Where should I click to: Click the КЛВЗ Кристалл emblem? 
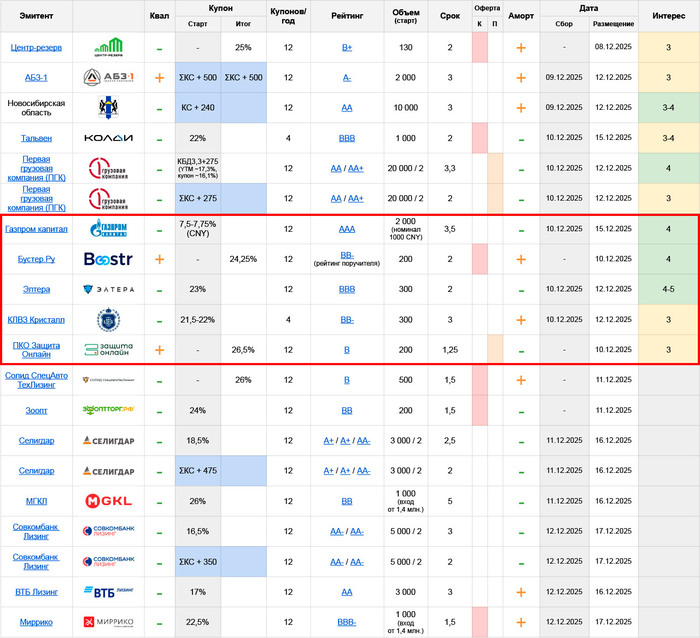point(107,320)
